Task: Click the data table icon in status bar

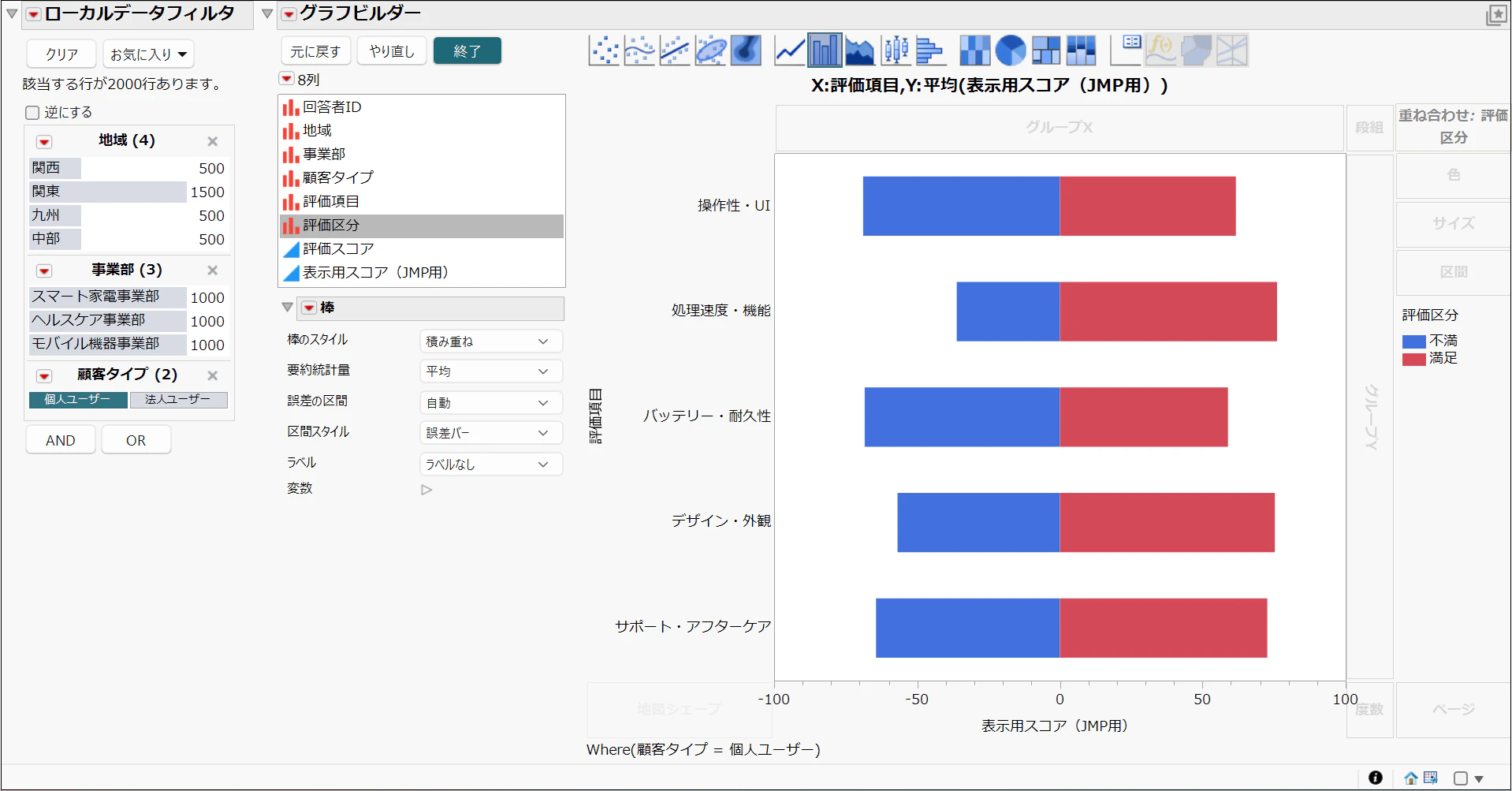Action: (x=1431, y=778)
